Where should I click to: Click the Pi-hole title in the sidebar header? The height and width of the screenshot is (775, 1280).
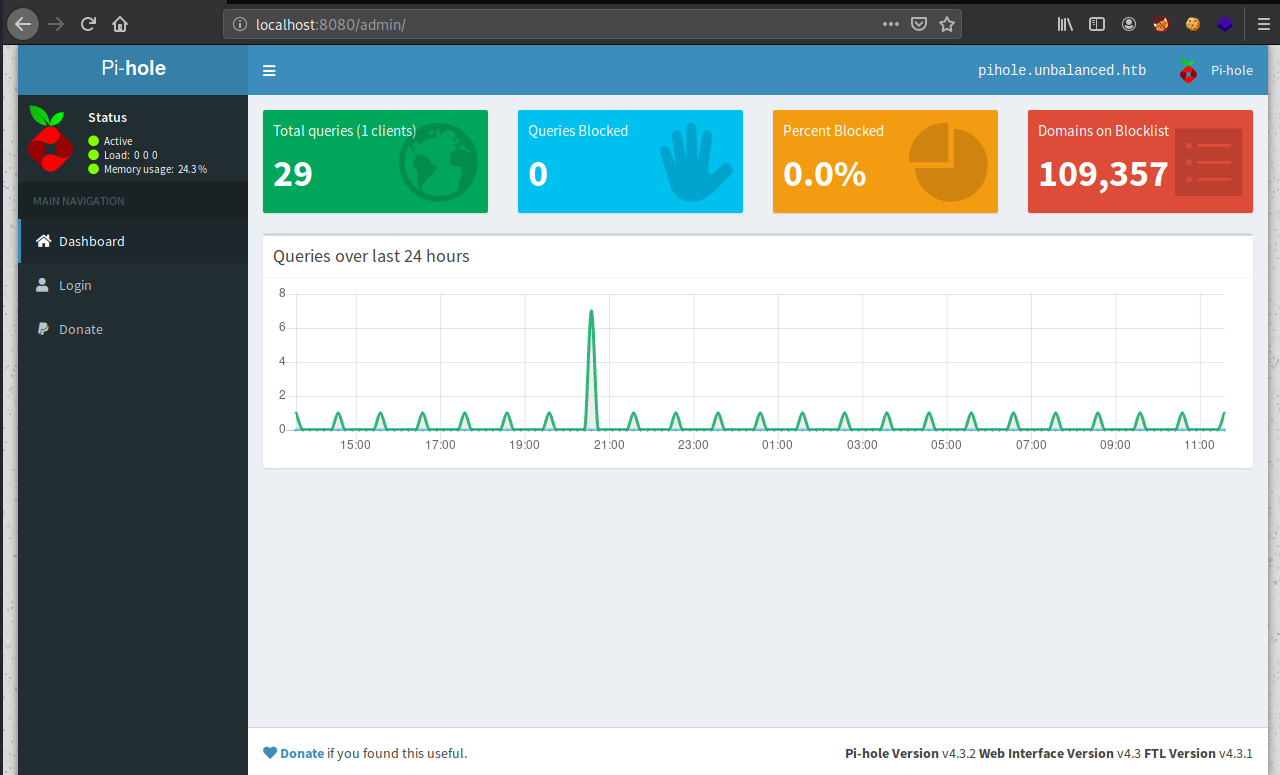tap(133, 69)
